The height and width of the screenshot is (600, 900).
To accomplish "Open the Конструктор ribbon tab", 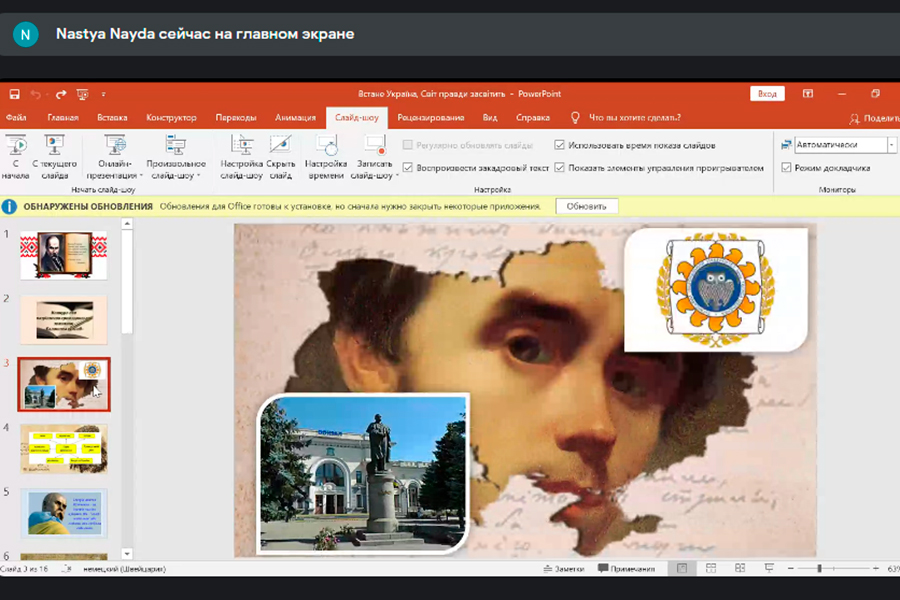I will (171, 118).
